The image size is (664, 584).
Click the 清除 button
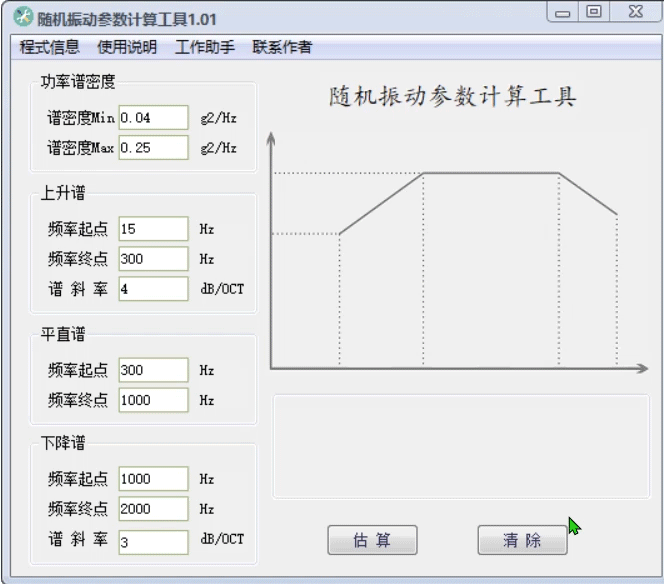pos(522,540)
